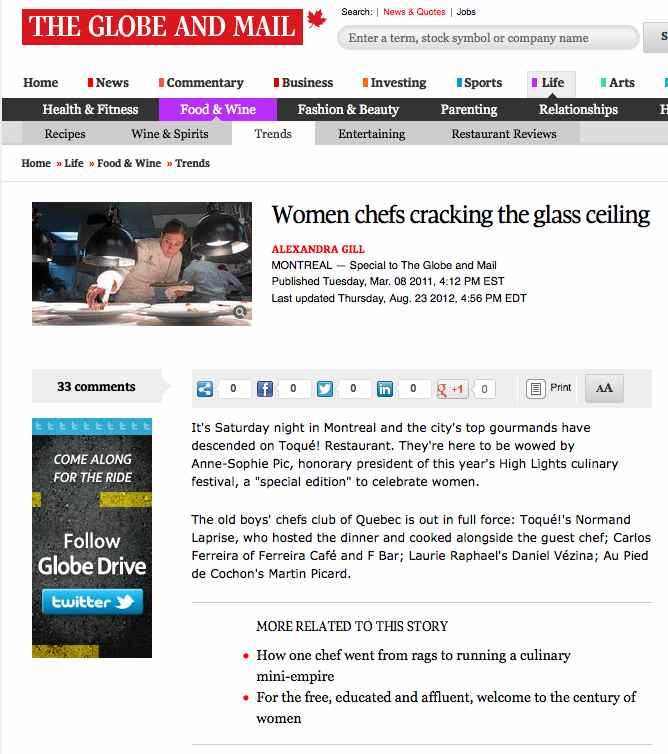Open the Follow Globe Drive advertisement
Viewport: 668px width, 754px height.
coord(92,538)
